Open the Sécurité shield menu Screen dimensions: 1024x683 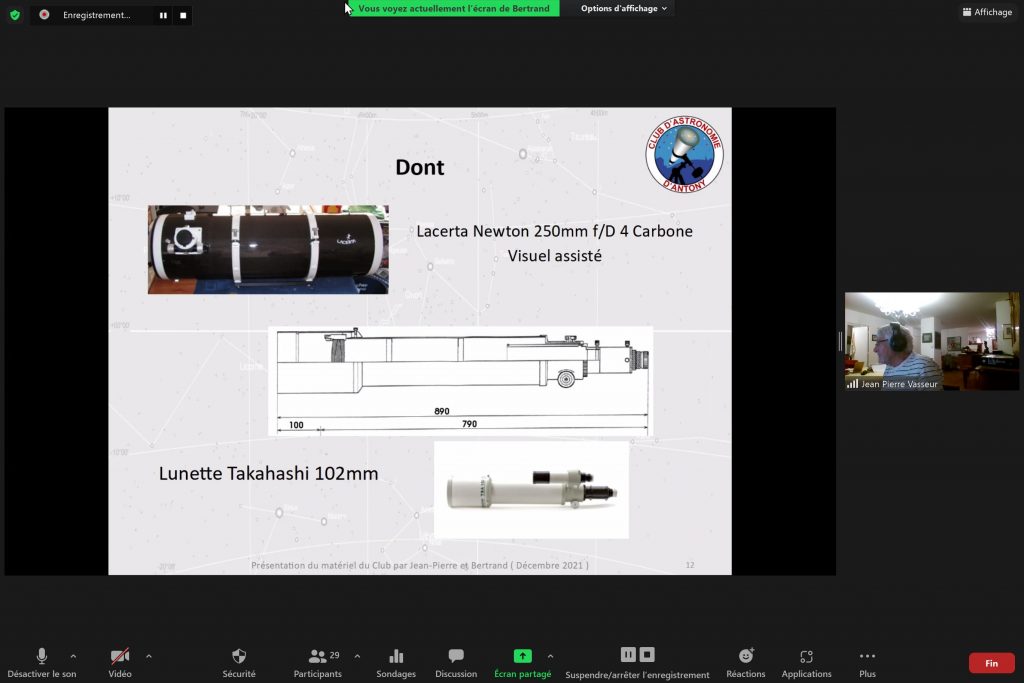pos(239,663)
